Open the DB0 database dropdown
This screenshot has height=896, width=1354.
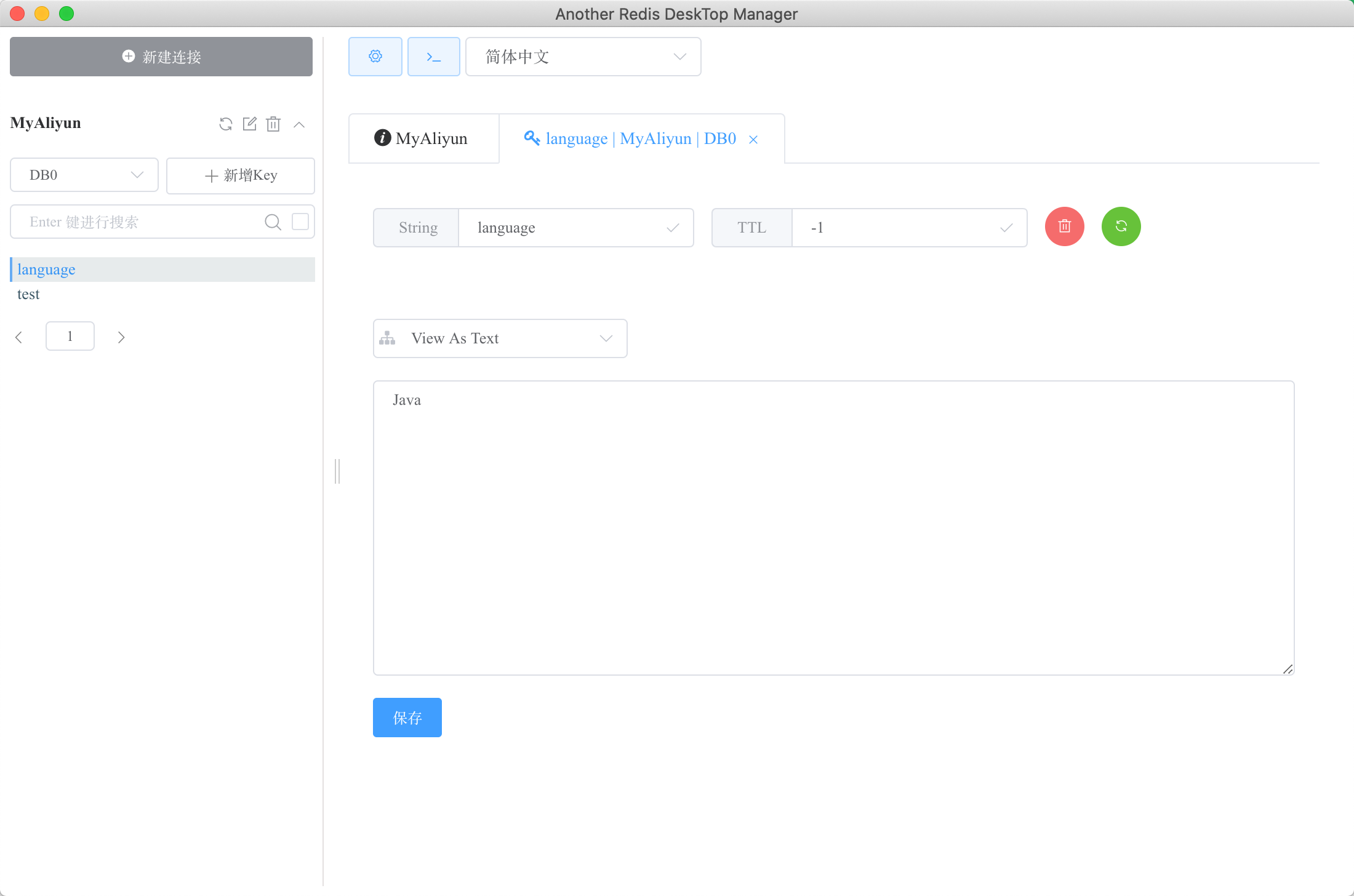coord(84,175)
